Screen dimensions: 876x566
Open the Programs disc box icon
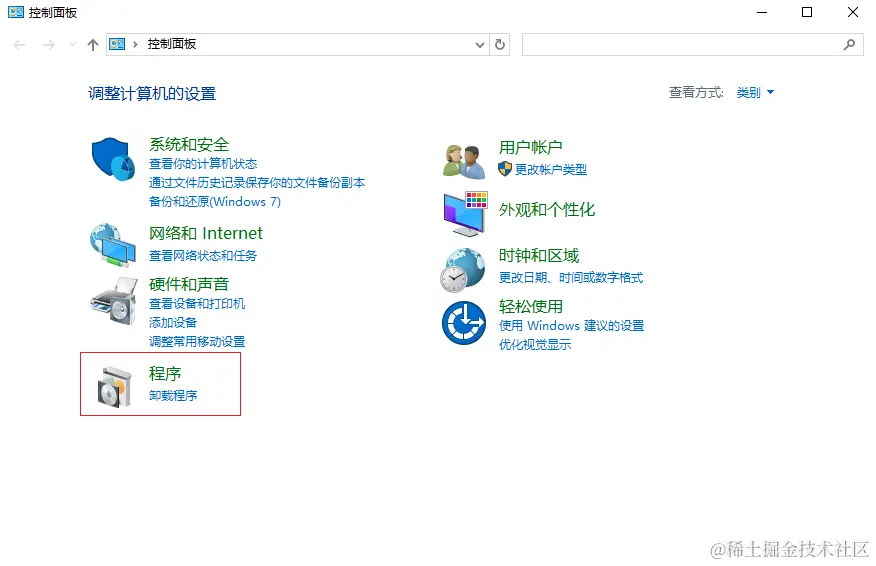115,387
